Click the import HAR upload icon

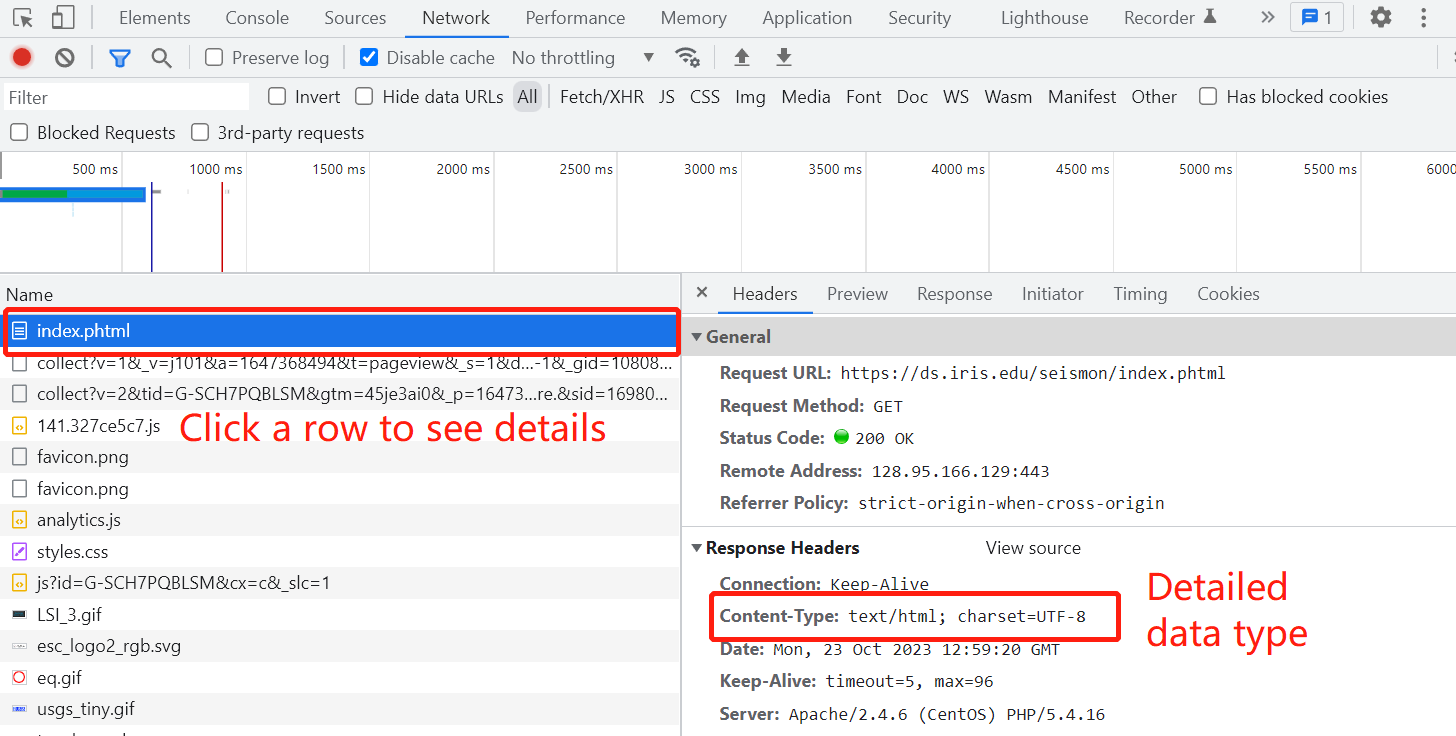pyautogui.click(x=741, y=57)
